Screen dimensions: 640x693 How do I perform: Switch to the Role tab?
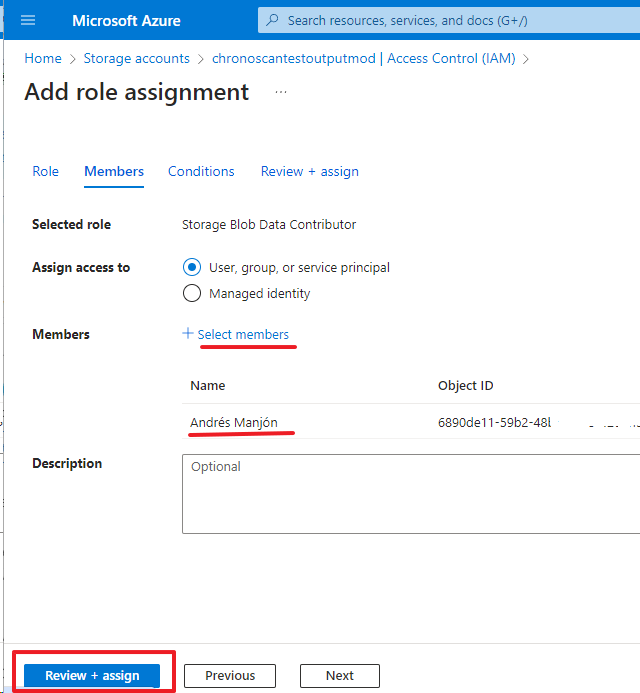click(x=46, y=171)
